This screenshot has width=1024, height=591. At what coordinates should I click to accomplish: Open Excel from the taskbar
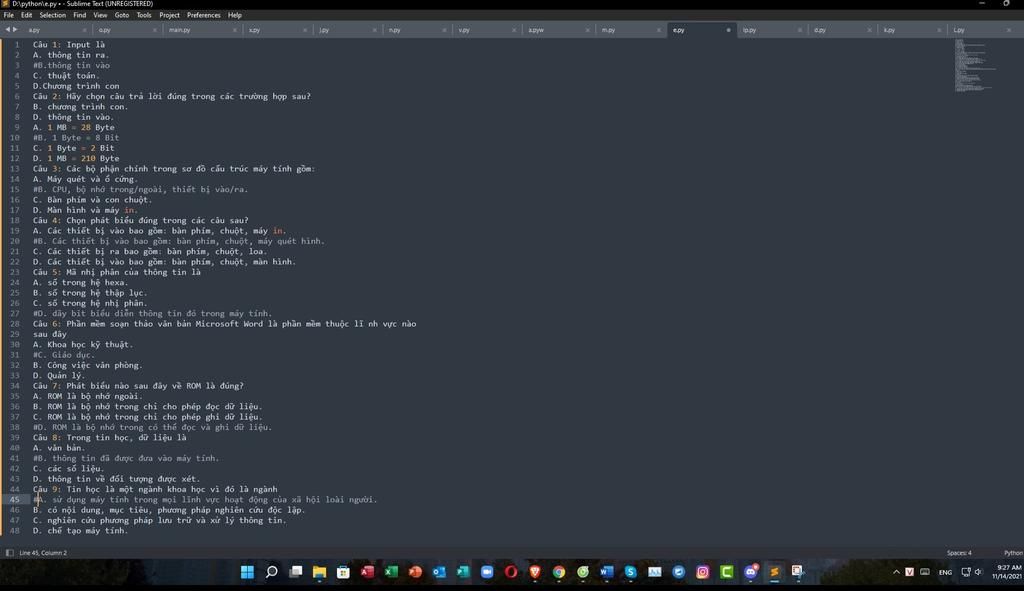point(391,572)
